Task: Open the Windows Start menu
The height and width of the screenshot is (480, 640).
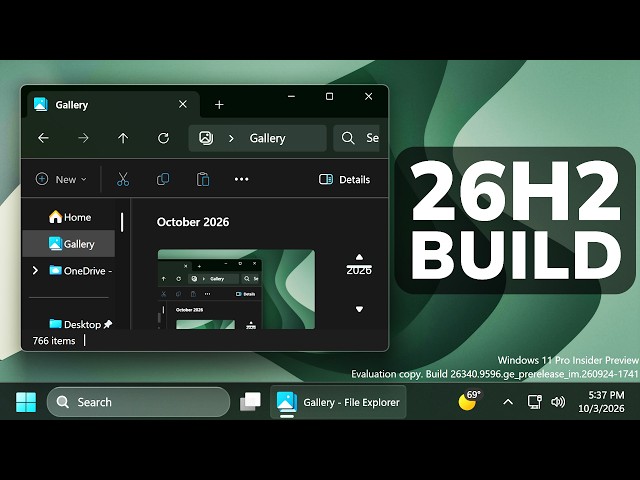Action: (26, 402)
